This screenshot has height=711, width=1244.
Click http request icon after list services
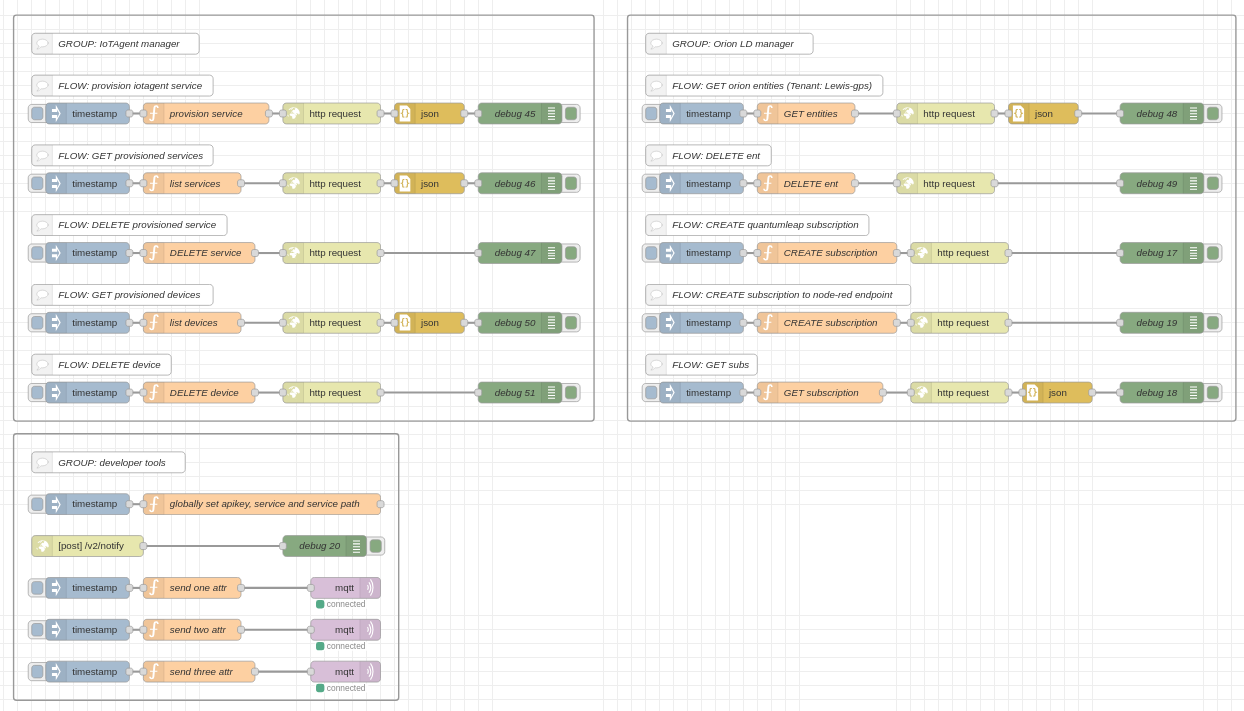pyautogui.click(x=294, y=184)
